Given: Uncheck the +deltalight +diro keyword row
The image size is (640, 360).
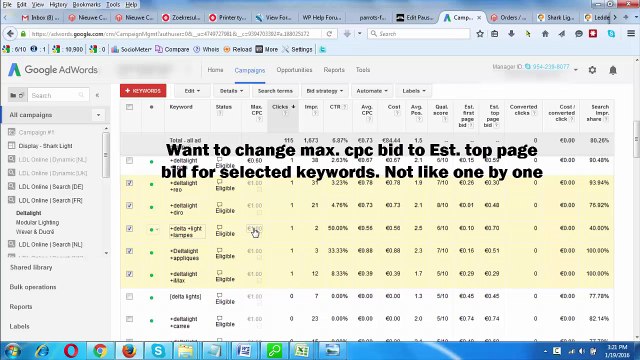Looking at the screenshot, I should pos(129,205).
